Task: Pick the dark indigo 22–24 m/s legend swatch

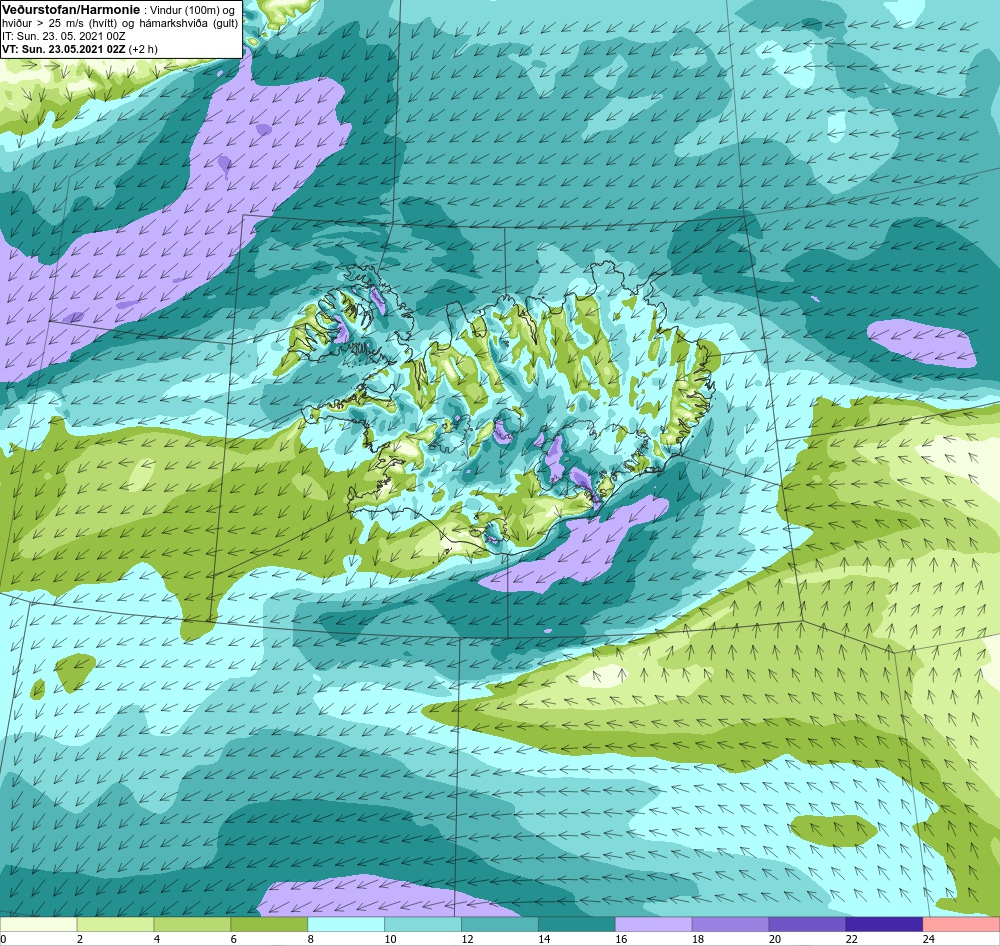Action: coord(884,925)
